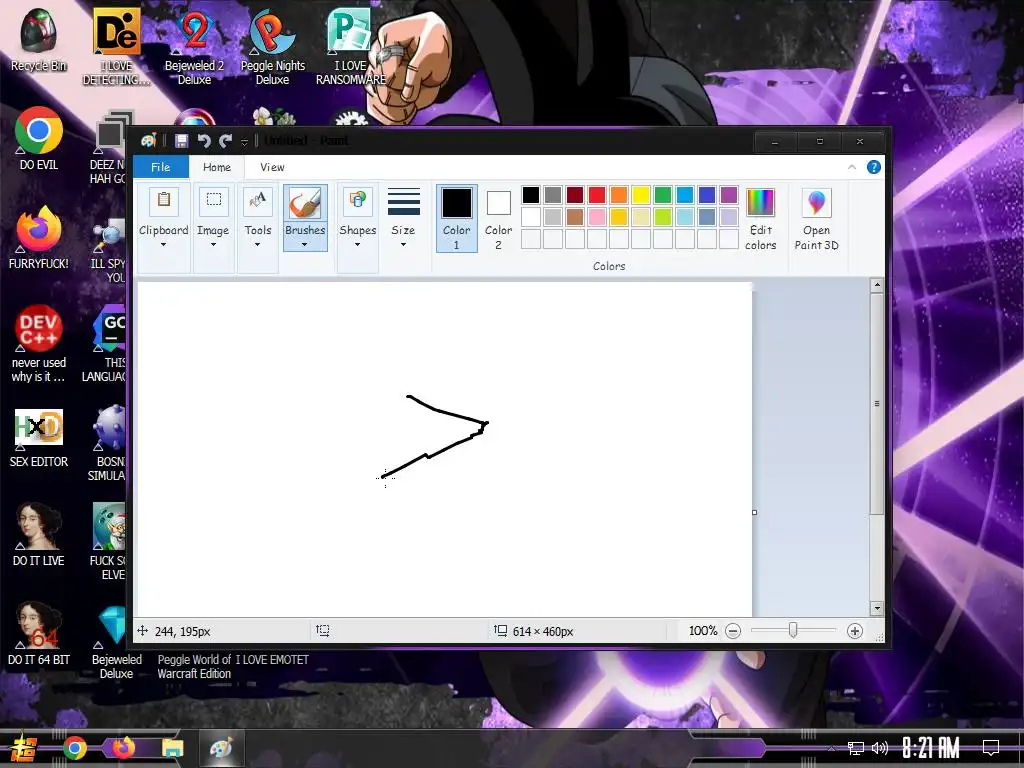
Task: Click the Start button on taskbar
Action: tap(24, 748)
